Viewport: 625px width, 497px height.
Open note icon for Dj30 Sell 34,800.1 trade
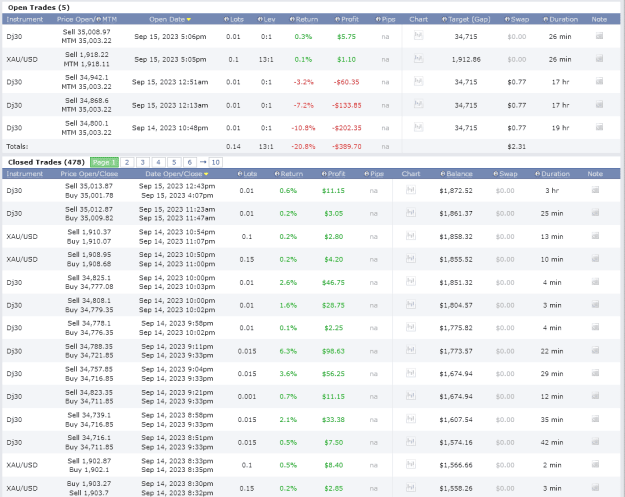point(599,127)
